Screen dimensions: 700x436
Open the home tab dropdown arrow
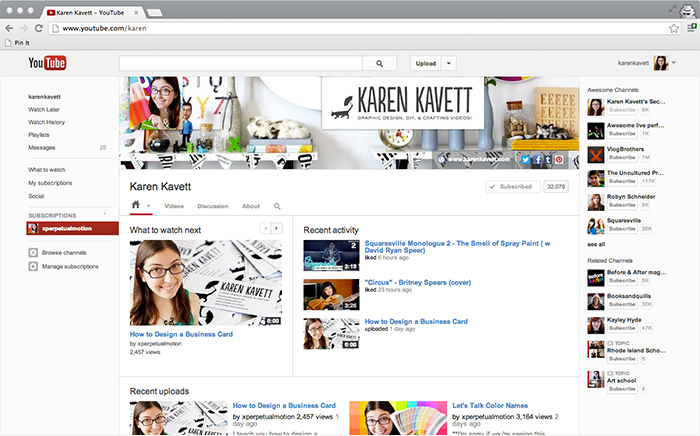[149, 206]
